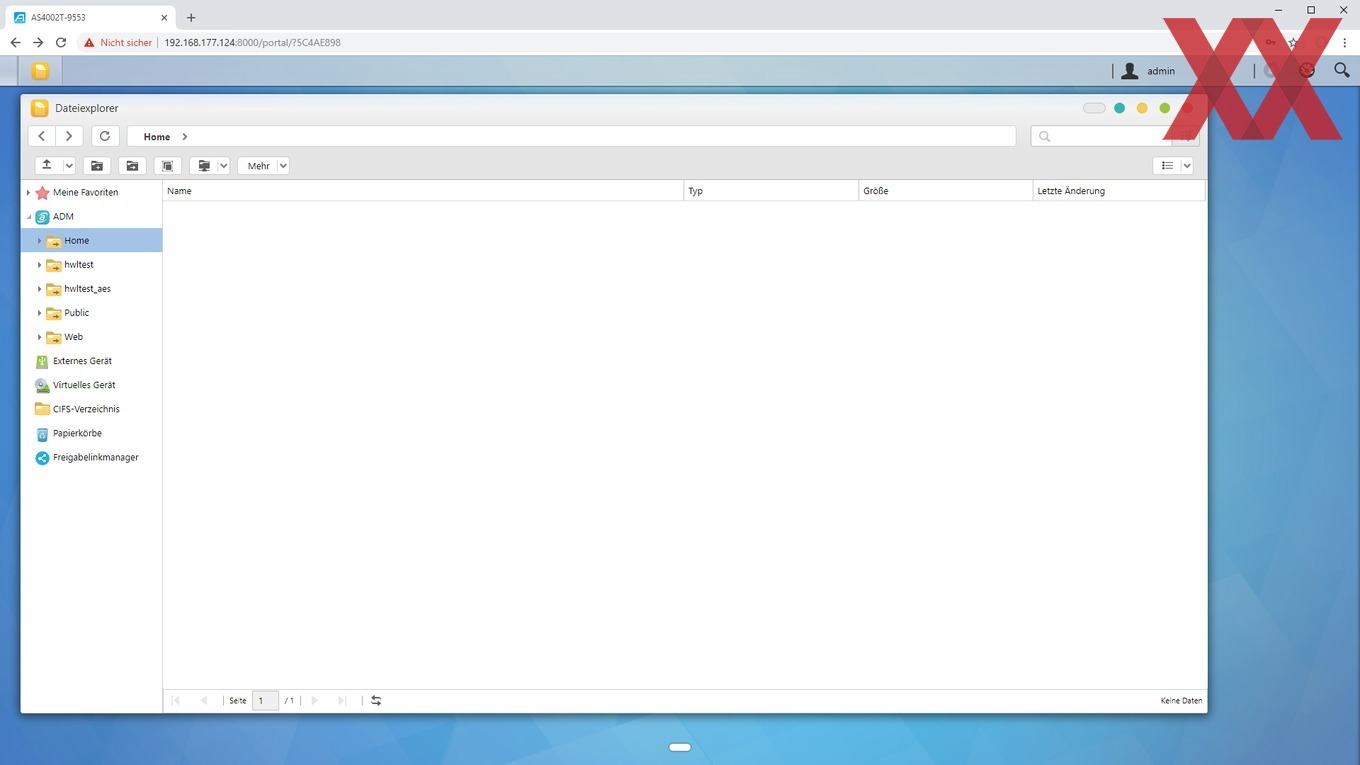The image size is (1360, 765).
Task: Select Meine Favoriten in the sidebar
Action: click(x=85, y=192)
